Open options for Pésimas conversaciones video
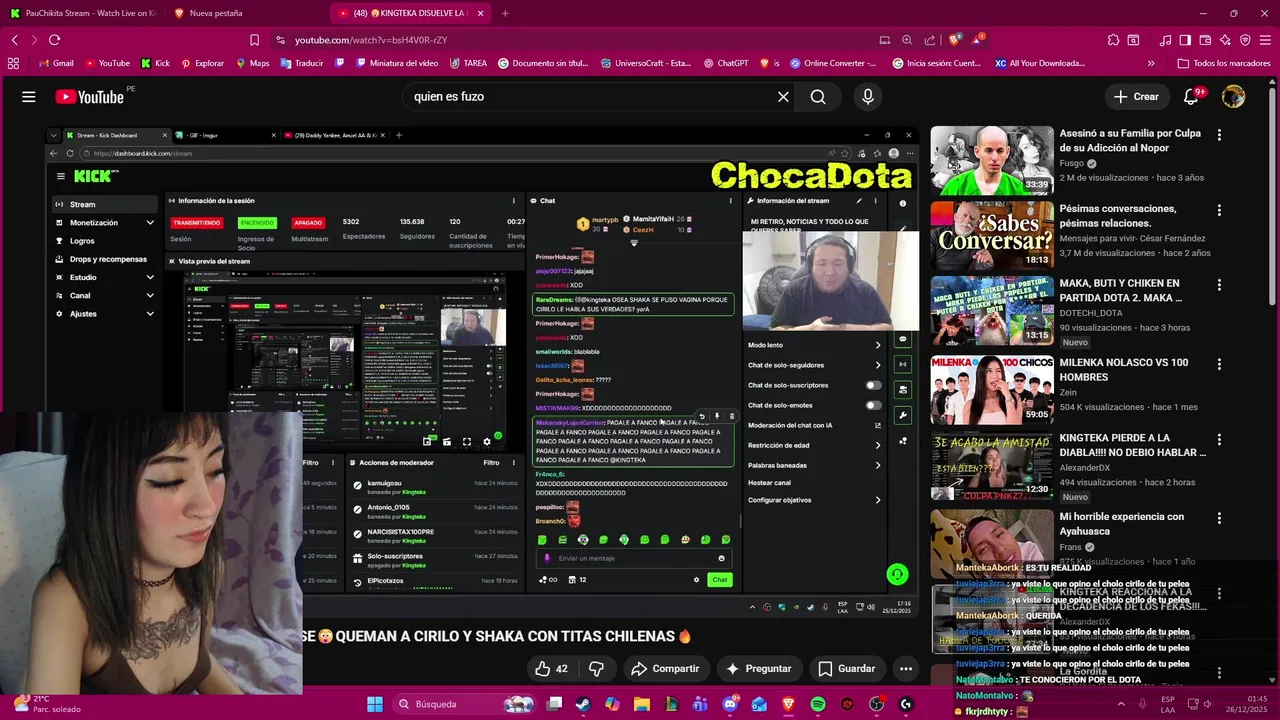The width and height of the screenshot is (1280, 720). pos(1219,211)
